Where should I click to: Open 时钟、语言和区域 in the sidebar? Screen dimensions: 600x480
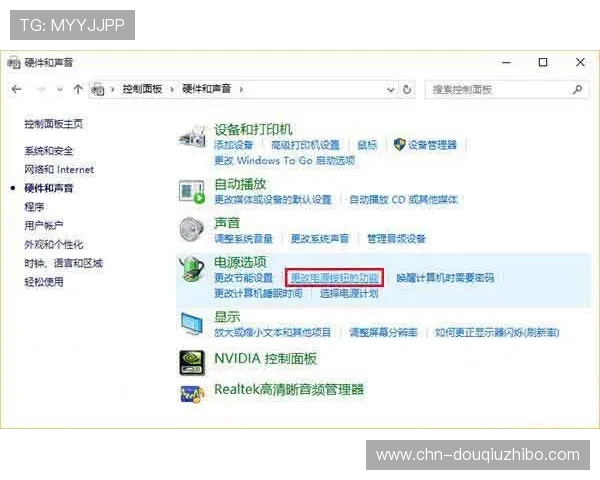[64, 263]
